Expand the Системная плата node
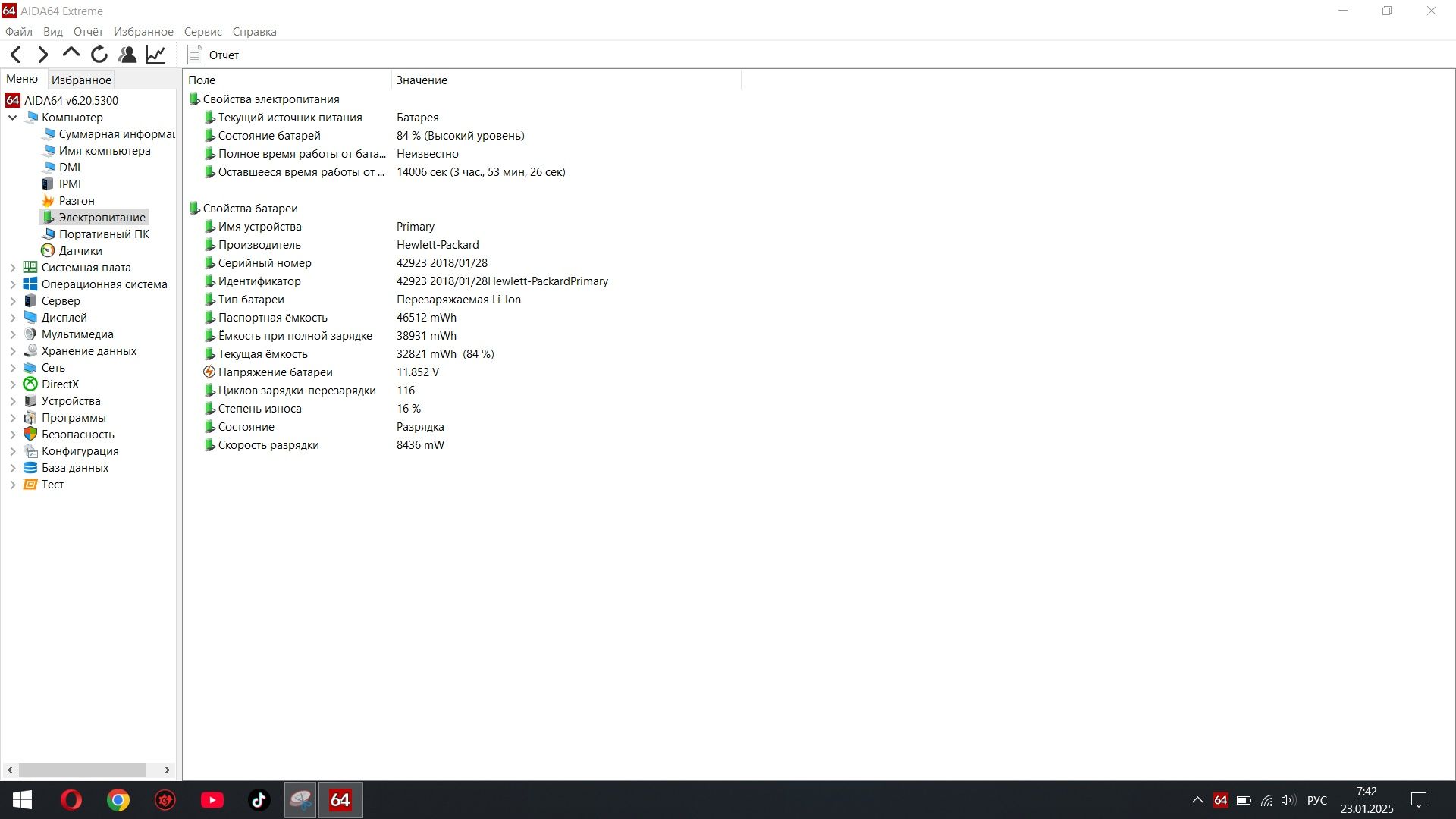 click(13, 268)
